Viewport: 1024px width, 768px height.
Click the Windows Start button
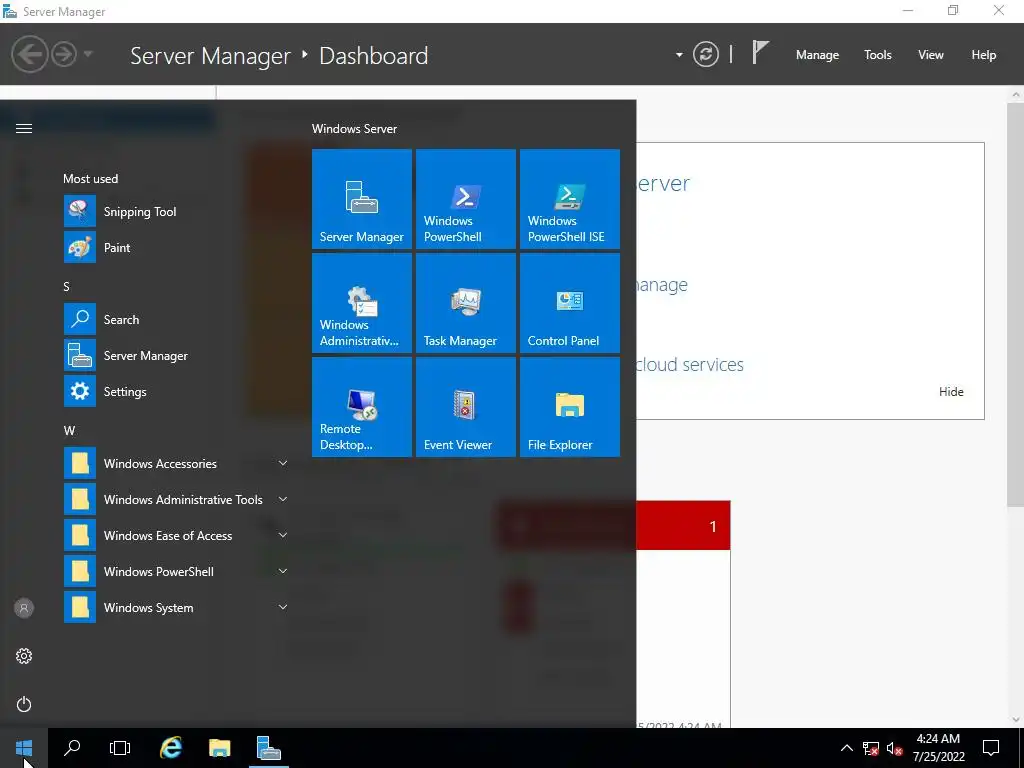[x=24, y=748]
